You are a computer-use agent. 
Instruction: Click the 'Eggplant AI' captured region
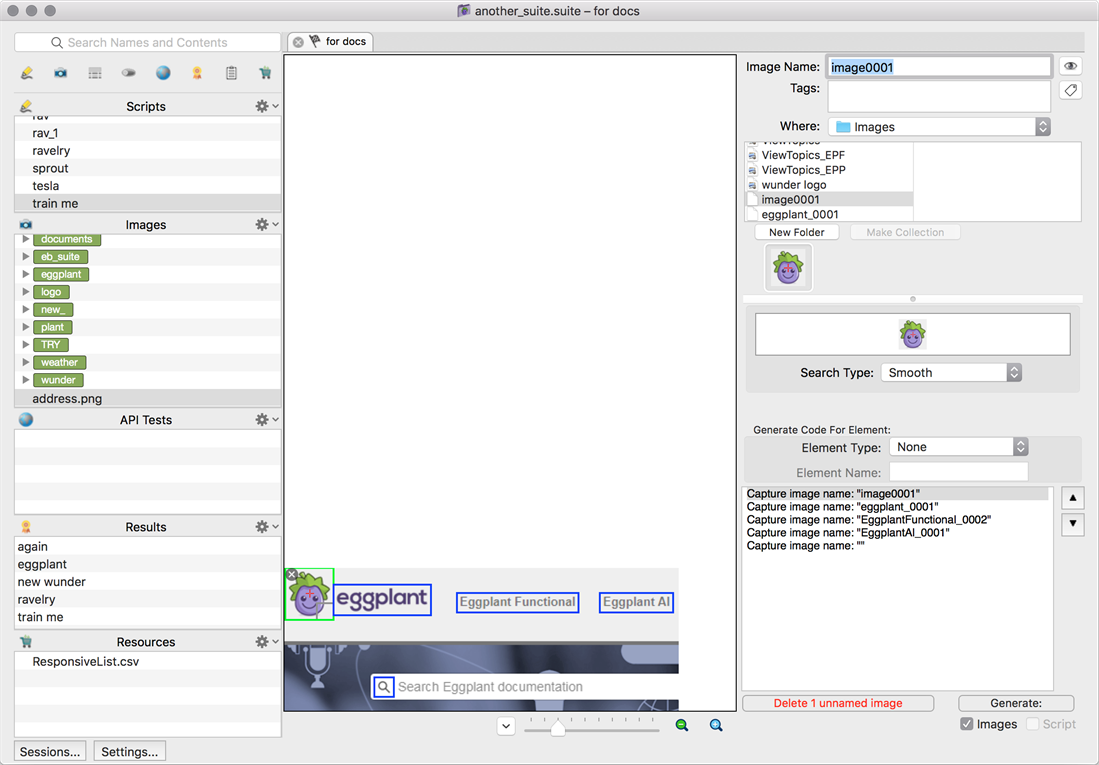pyautogui.click(x=636, y=602)
